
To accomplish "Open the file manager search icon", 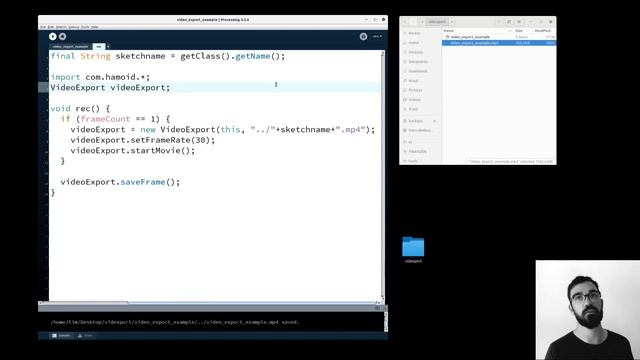I will click(x=499, y=22).
